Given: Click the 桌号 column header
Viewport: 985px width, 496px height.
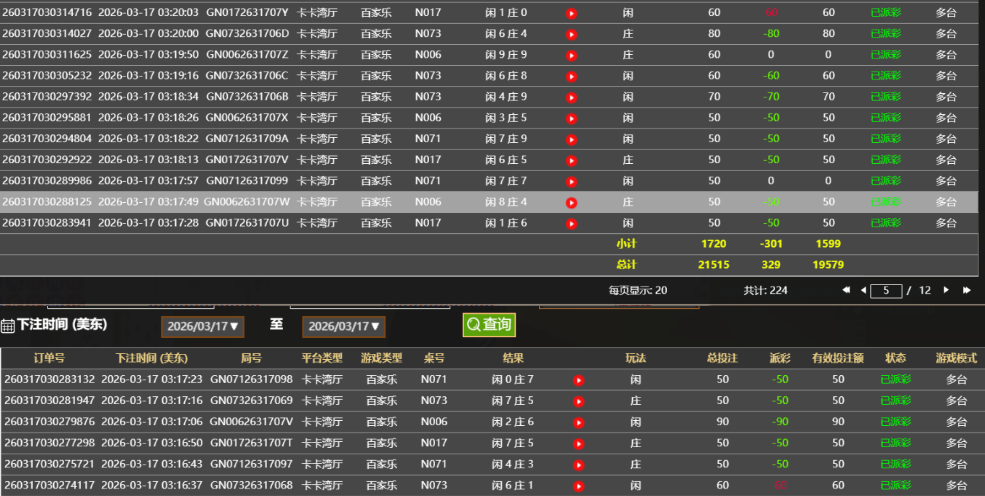Looking at the screenshot, I should [434, 358].
